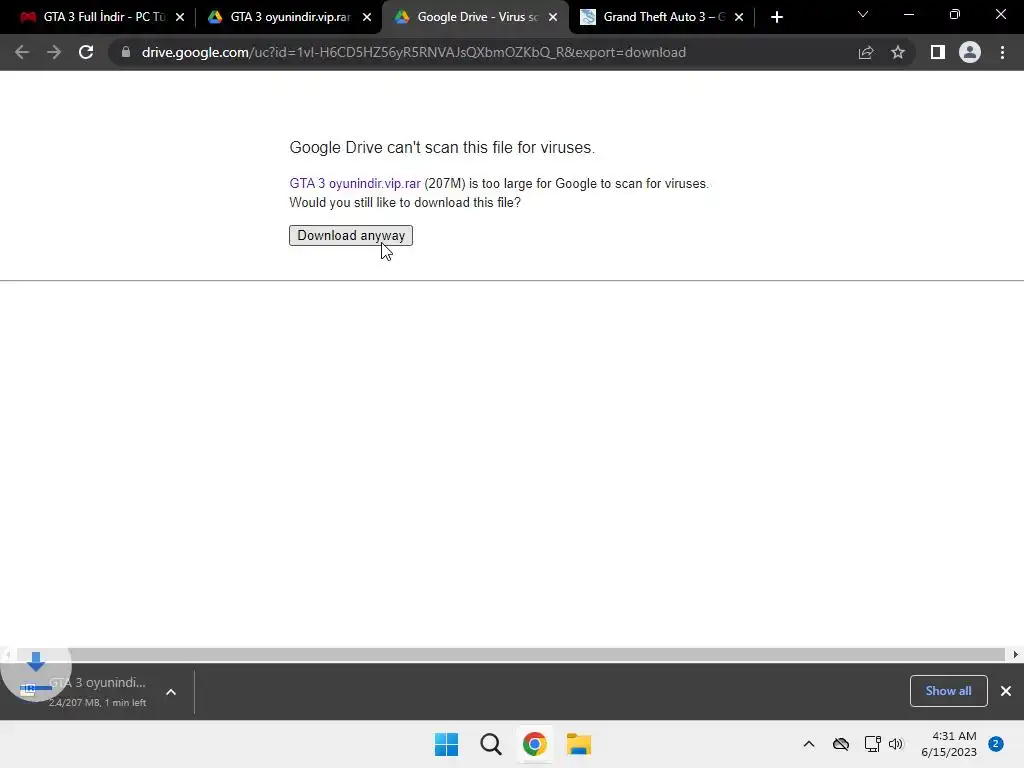
Task: Click the Download anyway button
Action: point(351,236)
